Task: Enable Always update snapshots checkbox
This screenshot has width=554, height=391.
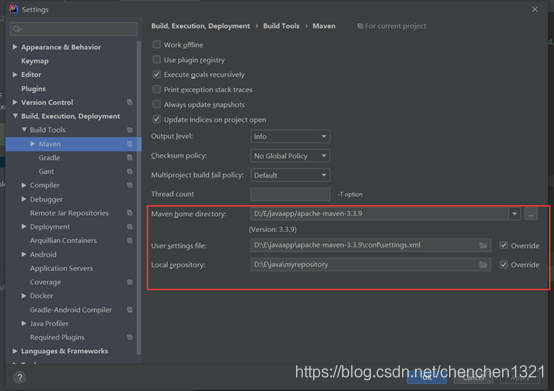Action: click(157, 104)
